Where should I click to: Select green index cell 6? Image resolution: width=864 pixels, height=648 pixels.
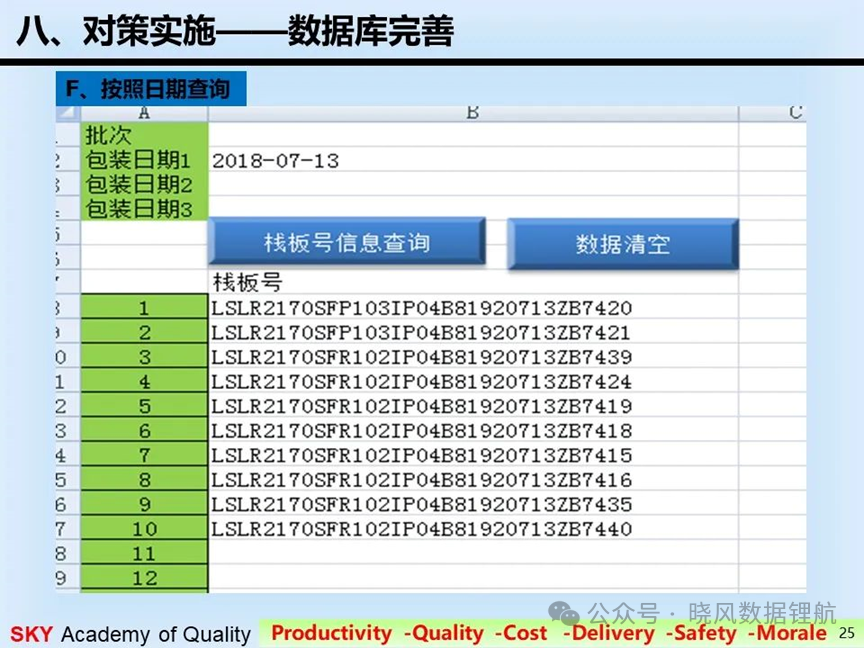pyautogui.click(x=144, y=430)
